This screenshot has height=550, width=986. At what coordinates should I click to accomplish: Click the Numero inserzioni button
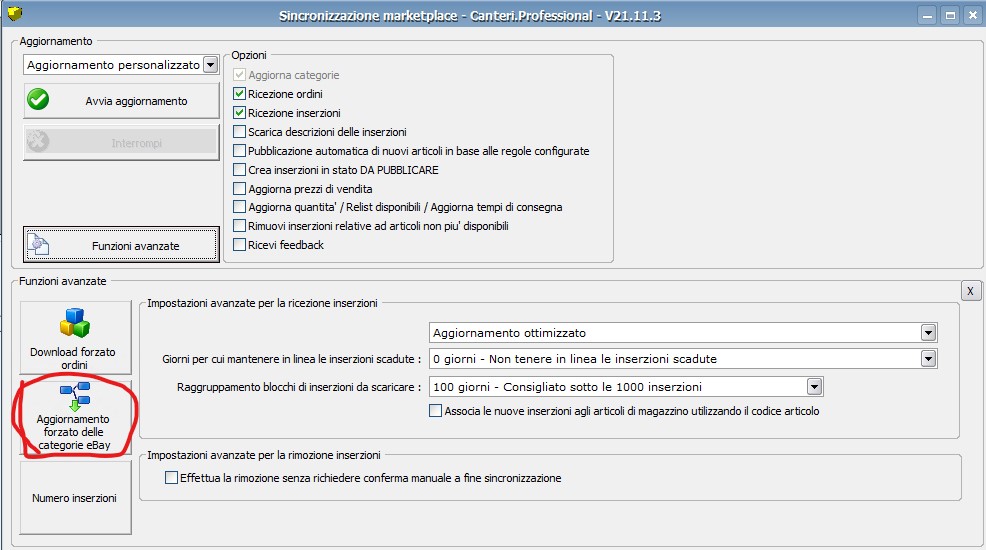pos(75,498)
